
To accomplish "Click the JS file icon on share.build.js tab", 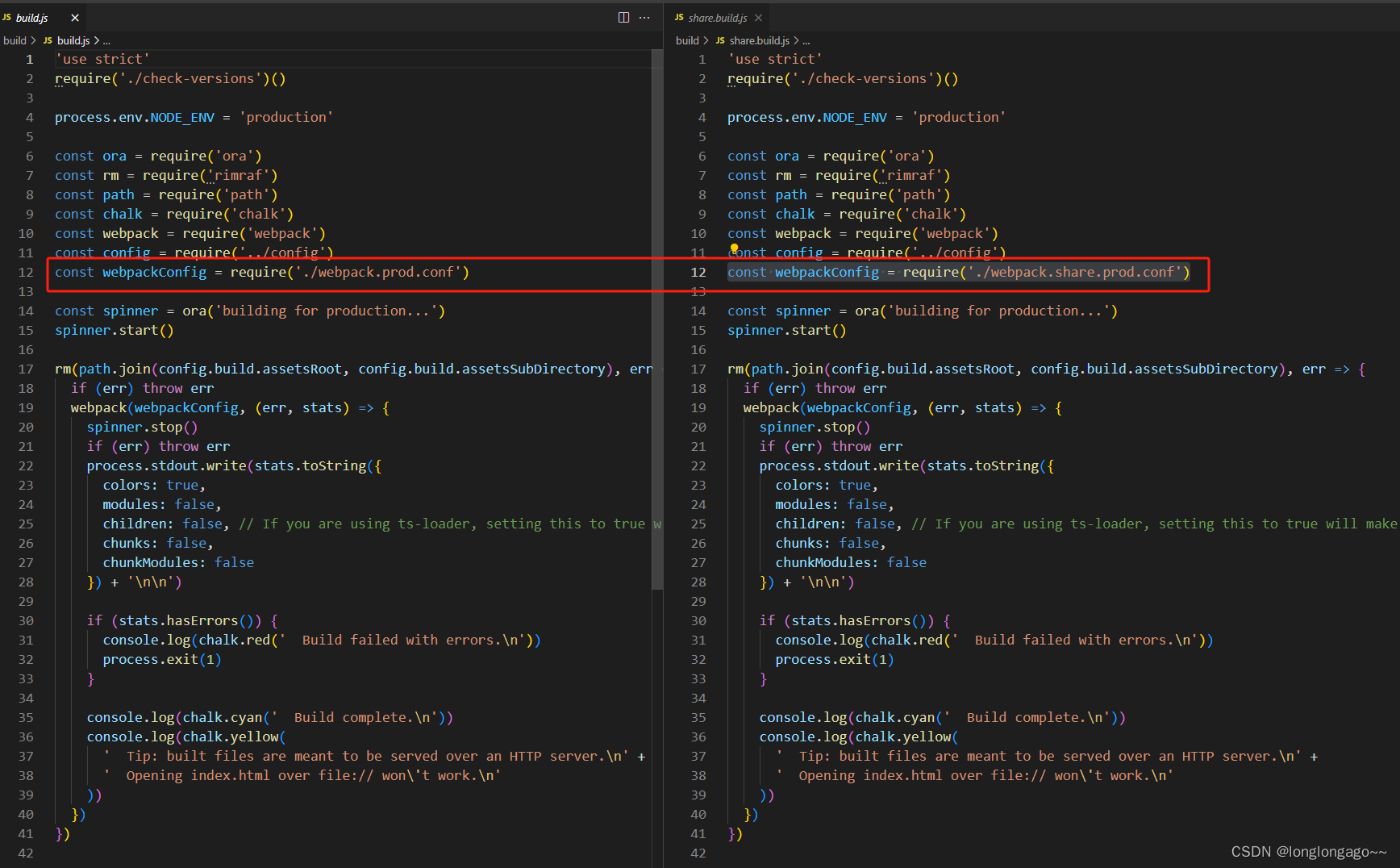I will point(679,18).
